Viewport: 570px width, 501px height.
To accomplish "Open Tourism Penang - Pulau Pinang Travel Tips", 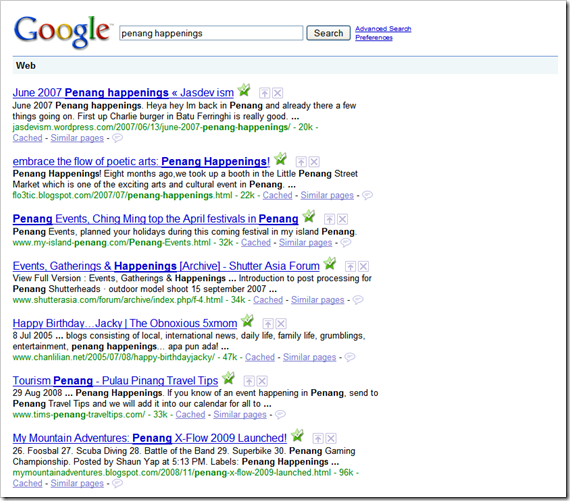I will 116,381.
